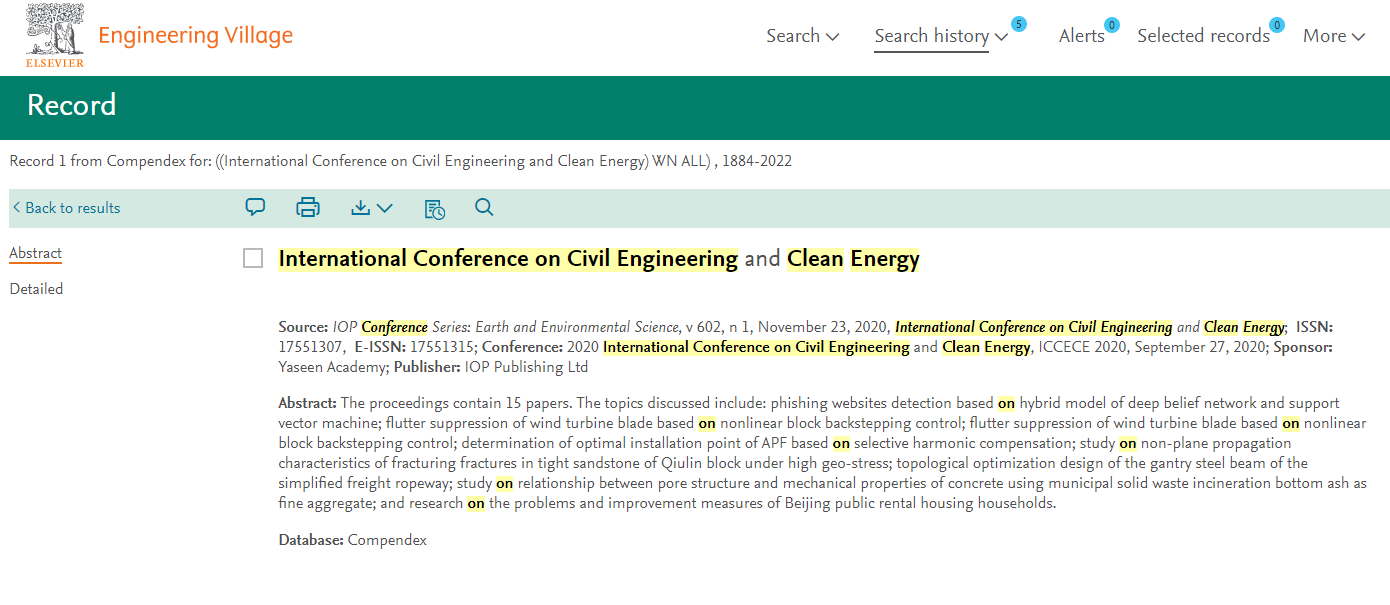
Task: Open the Alerts link
Action: click(x=1082, y=36)
